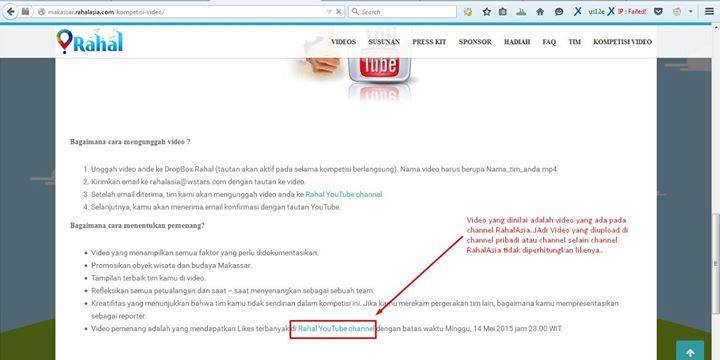The image size is (720, 360).
Task: Expand the dropdown arrow beside face addon
Action: [x=691, y=12]
